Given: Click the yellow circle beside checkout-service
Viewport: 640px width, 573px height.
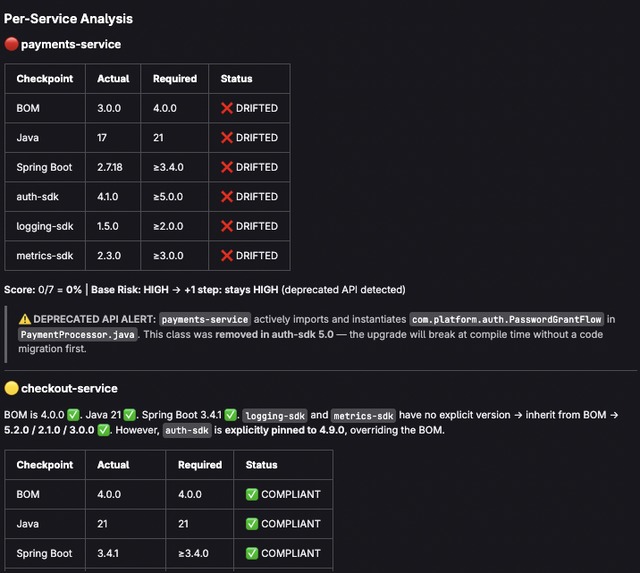Looking at the screenshot, I should point(11,388).
